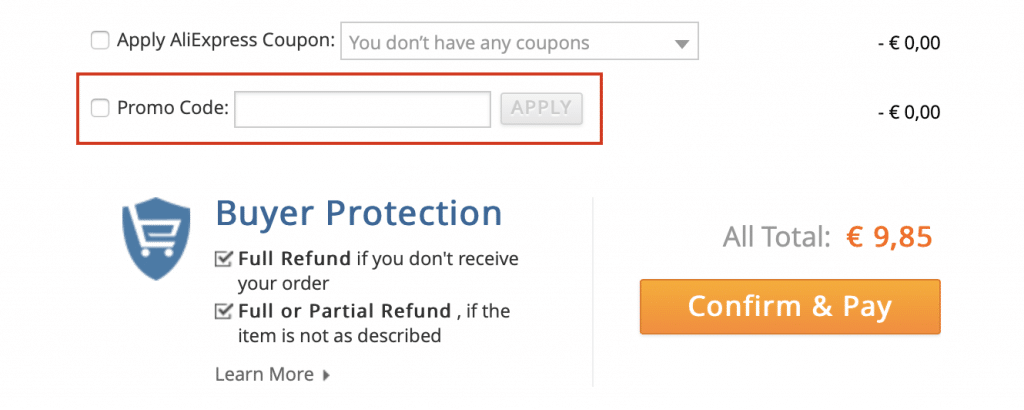
Task: Click the gray arrow in coupon dropdown
Action: pos(681,44)
